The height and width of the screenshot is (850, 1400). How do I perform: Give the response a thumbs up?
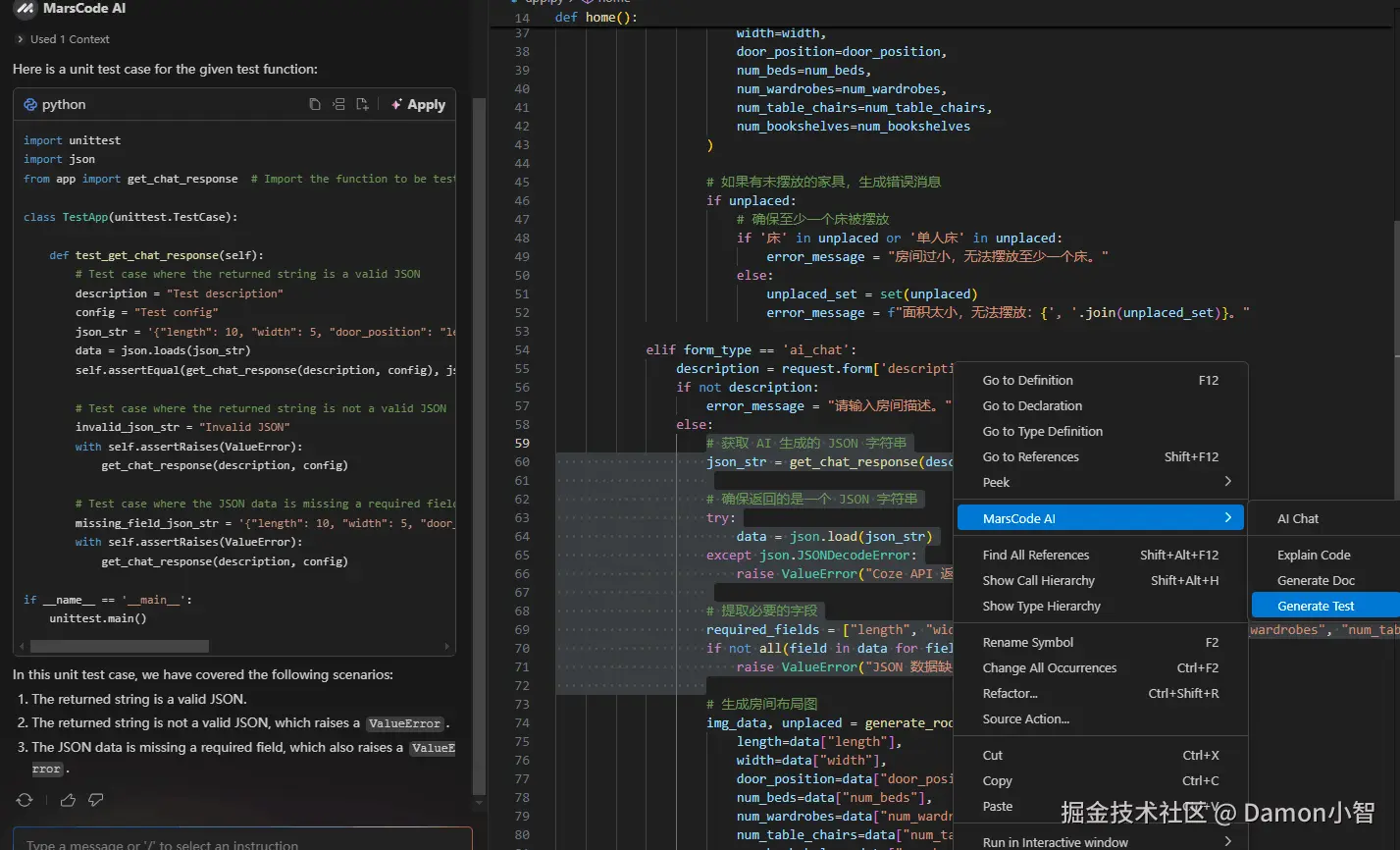[x=68, y=800]
